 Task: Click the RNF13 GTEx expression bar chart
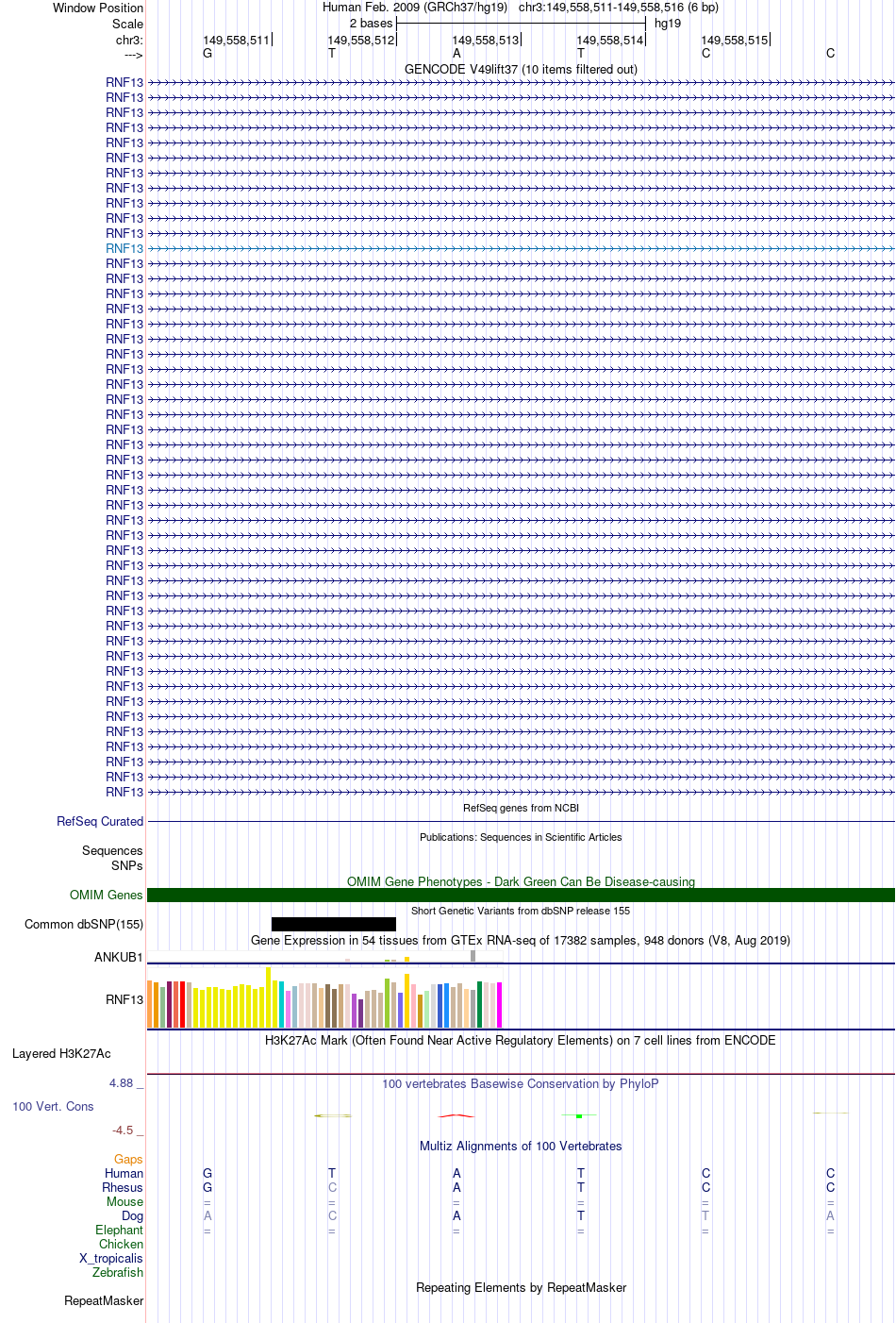(324, 998)
